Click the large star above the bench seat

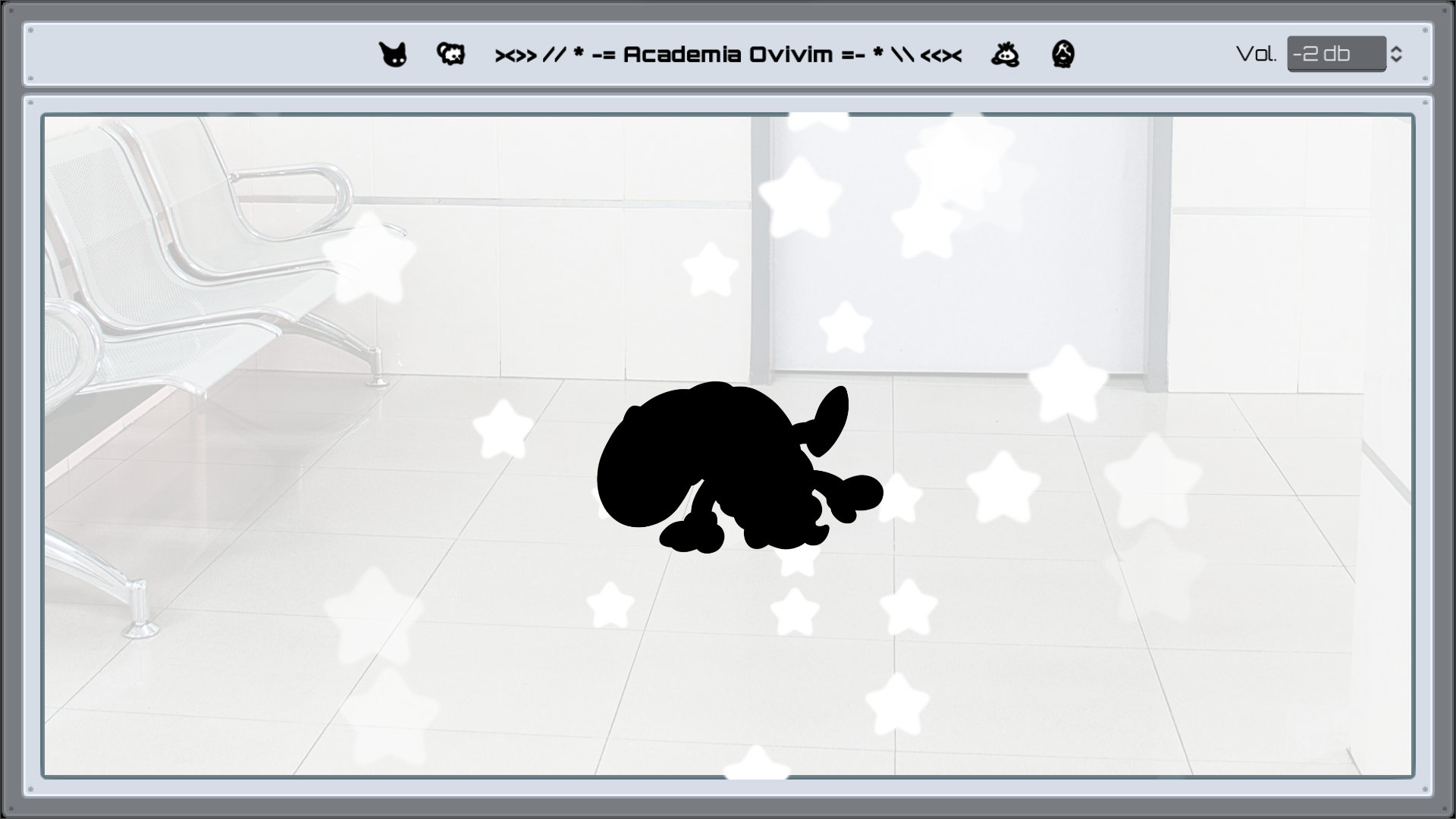tap(369, 258)
